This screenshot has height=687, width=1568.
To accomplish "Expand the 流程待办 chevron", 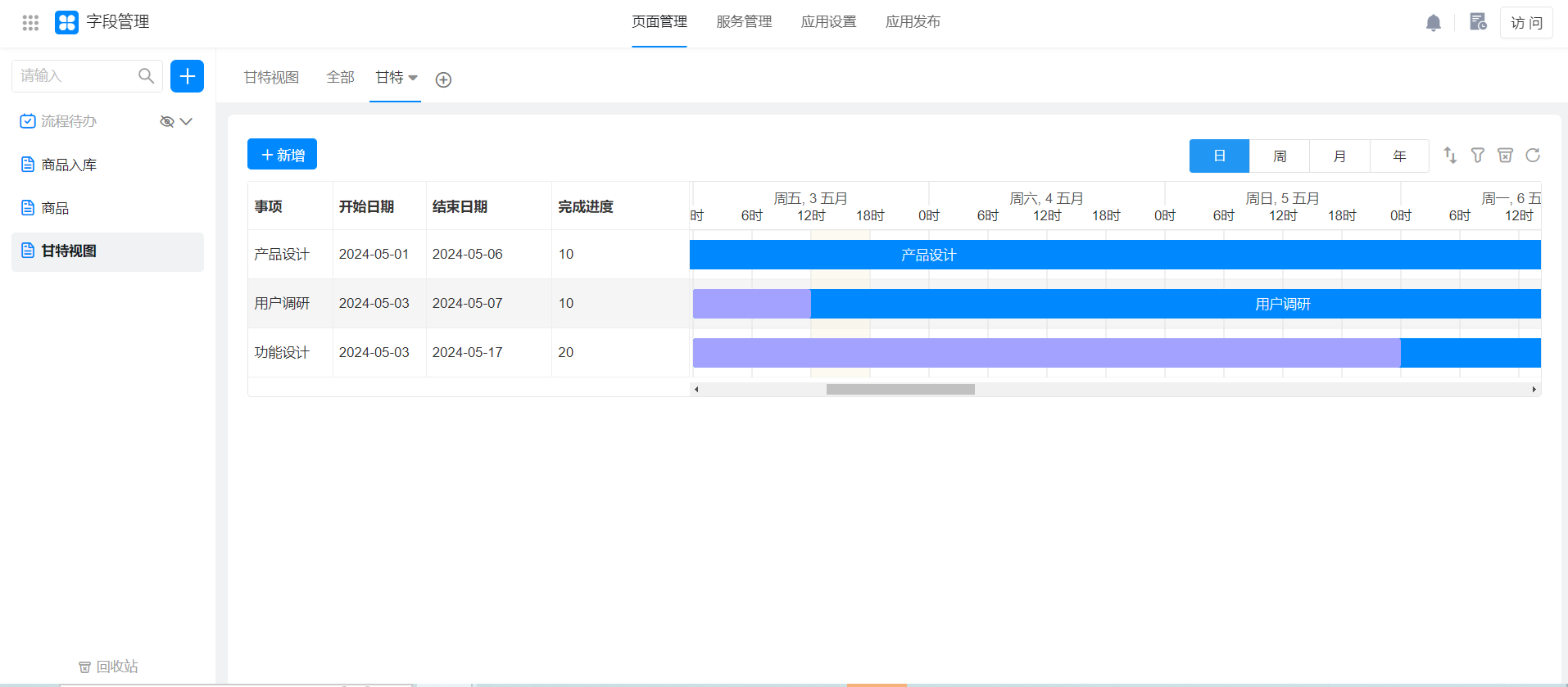I will 186,121.
